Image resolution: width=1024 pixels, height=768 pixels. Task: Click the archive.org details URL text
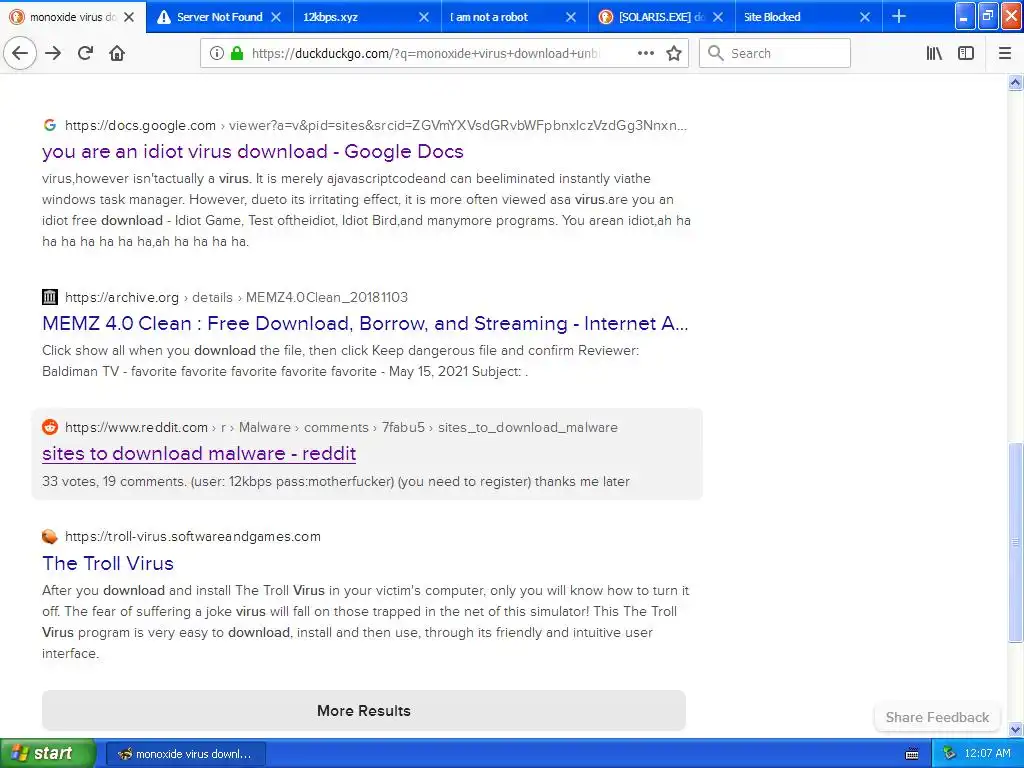(x=236, y=297)
